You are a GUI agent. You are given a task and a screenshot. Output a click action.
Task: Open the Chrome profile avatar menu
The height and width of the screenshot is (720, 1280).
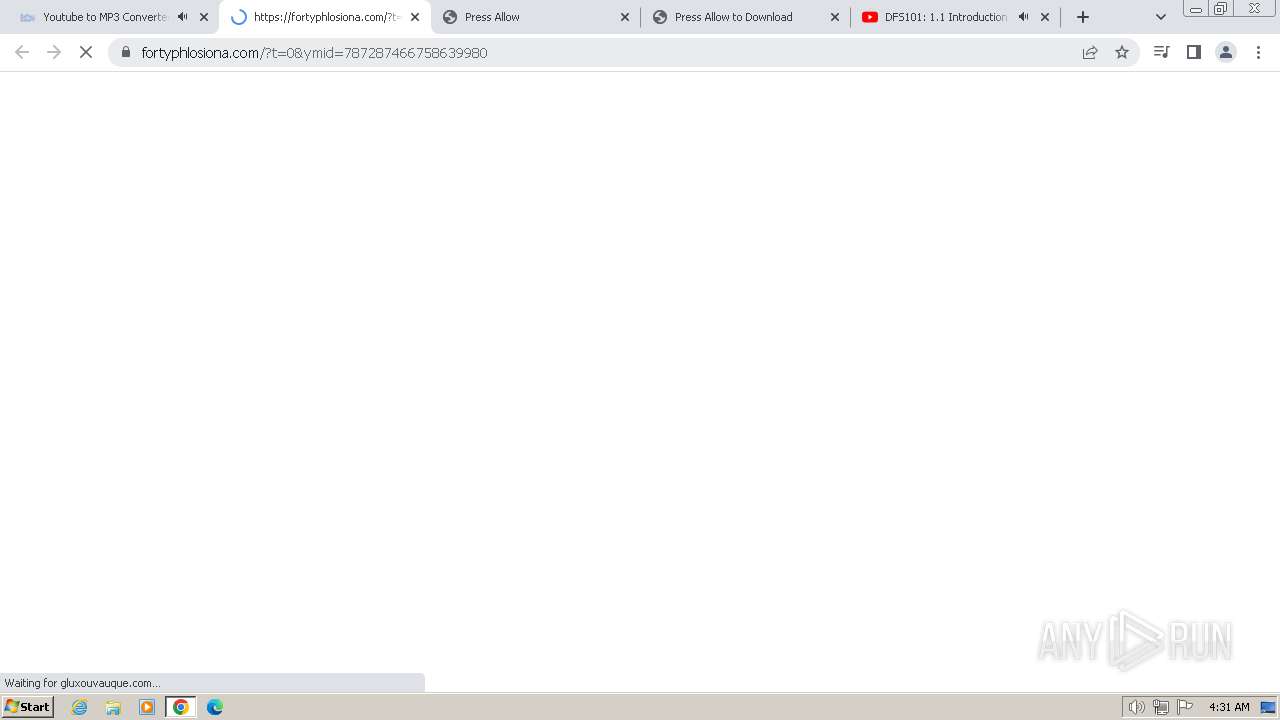click(1225, 52)
